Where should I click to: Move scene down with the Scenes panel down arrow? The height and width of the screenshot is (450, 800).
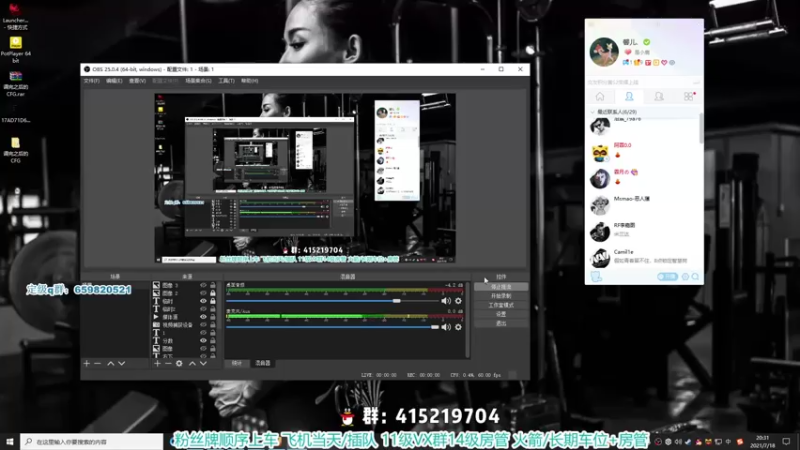(x=121, y=363)
